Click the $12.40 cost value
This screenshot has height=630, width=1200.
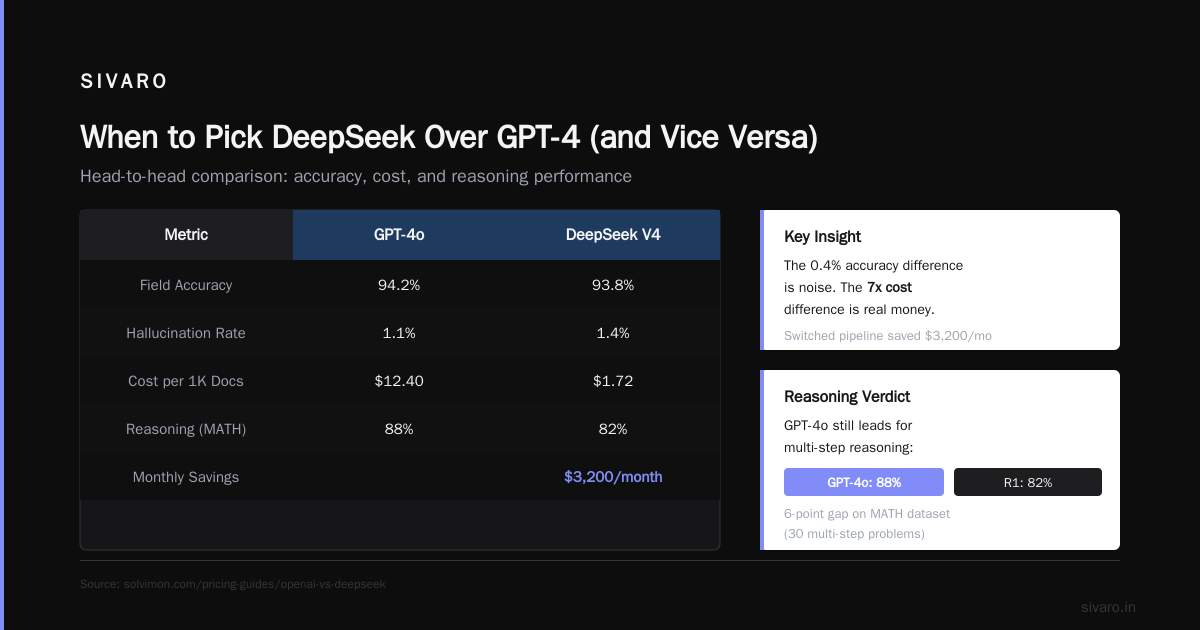399,381
